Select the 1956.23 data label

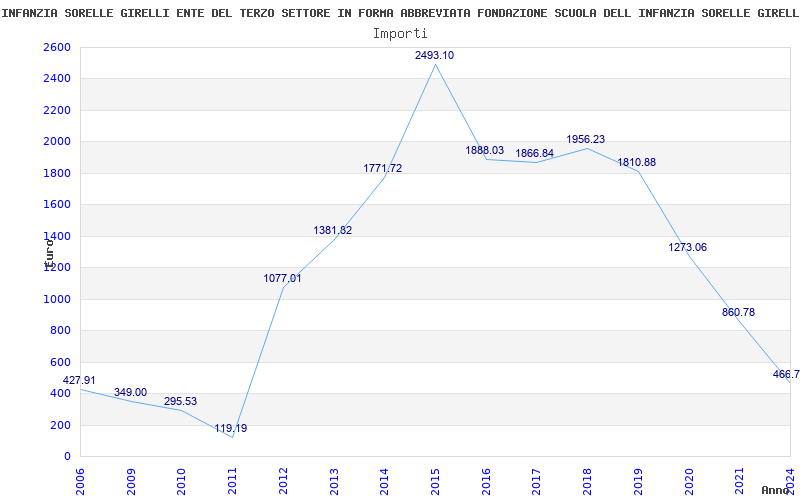586,139
